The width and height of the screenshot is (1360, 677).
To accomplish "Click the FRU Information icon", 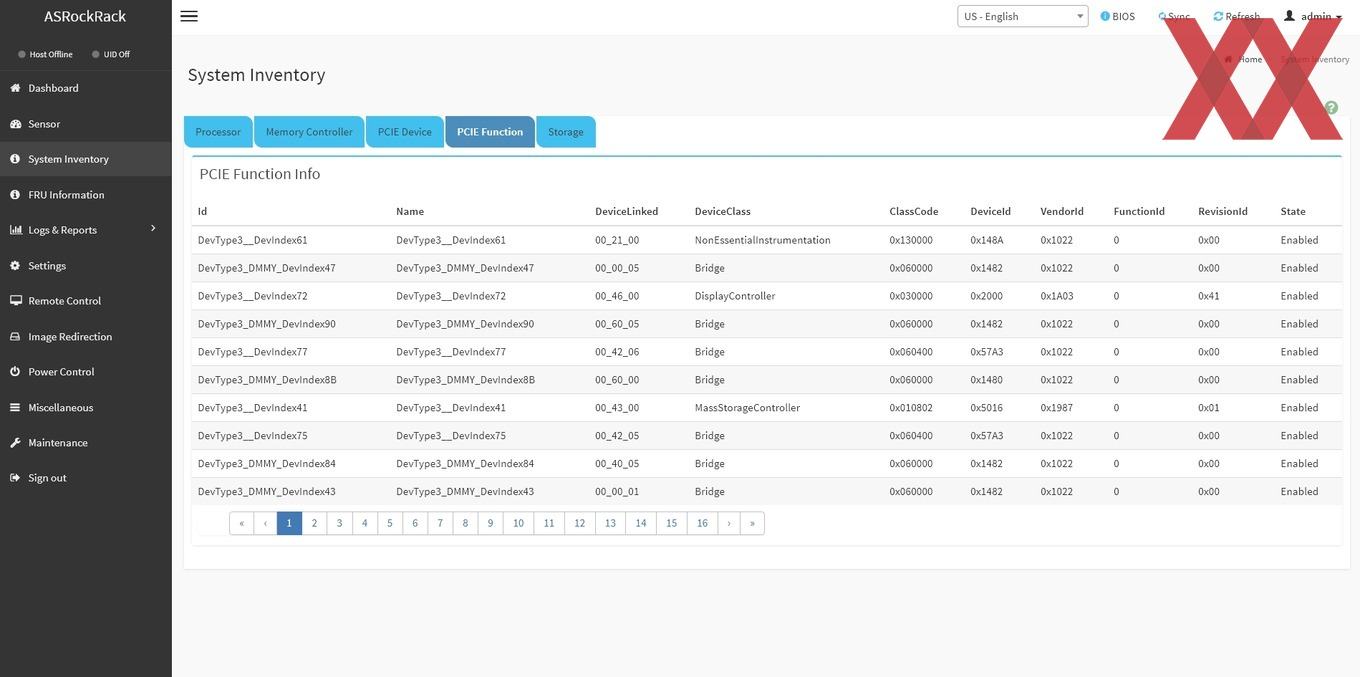I will (x=16, y=195).
